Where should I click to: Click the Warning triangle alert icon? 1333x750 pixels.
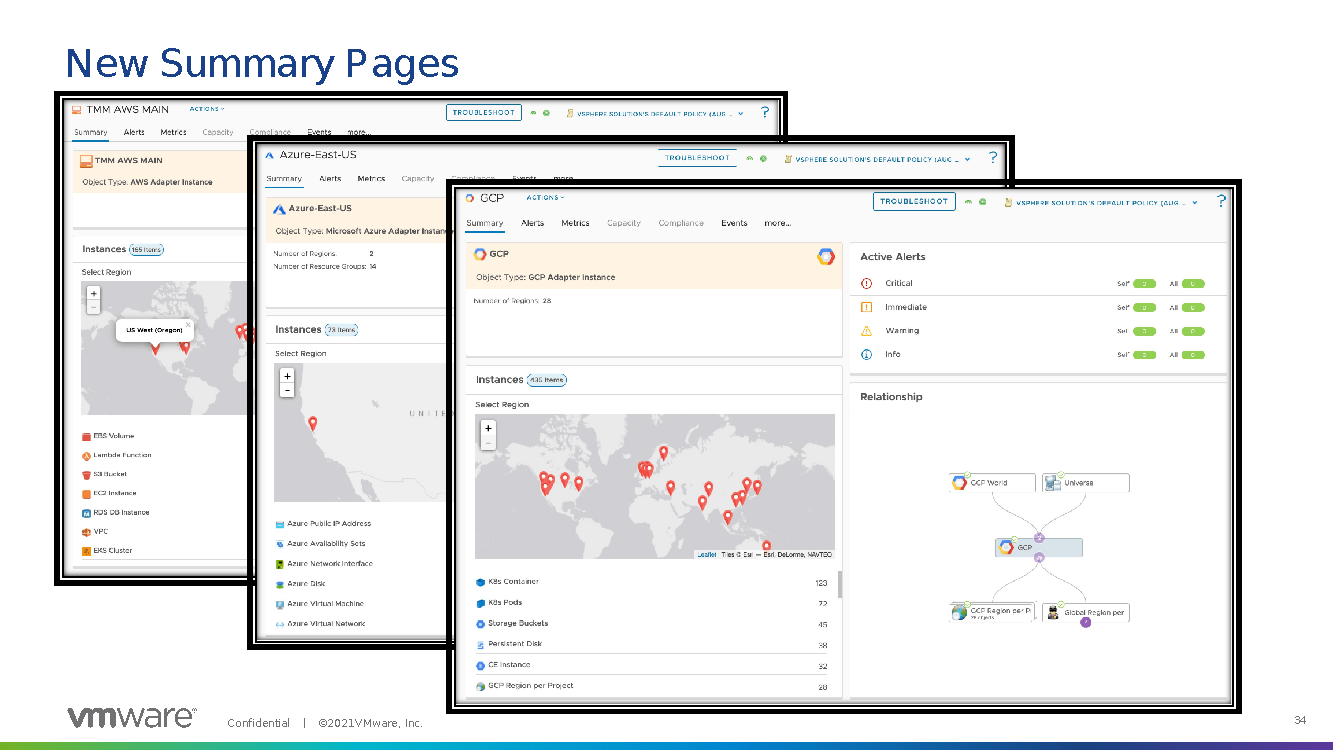pos(866,331)
